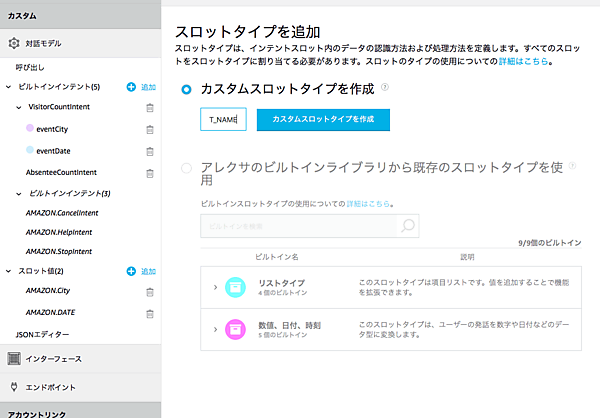Image resolution: width=600 pixels, height=418 pixels.
Task: Click the custom slot type name field
Action: point(224,119)
